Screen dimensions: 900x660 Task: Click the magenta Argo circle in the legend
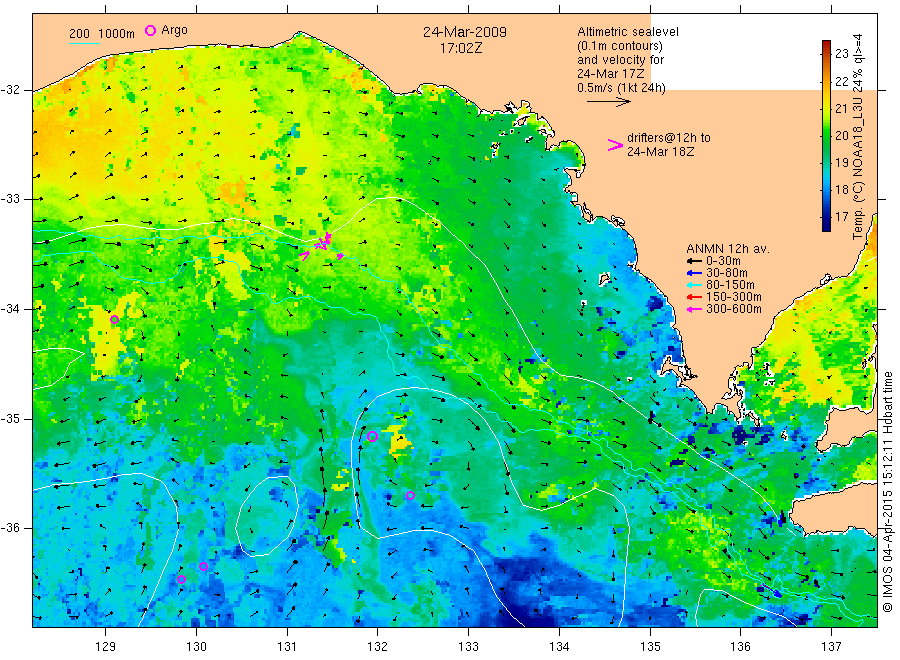coord(150,30)
